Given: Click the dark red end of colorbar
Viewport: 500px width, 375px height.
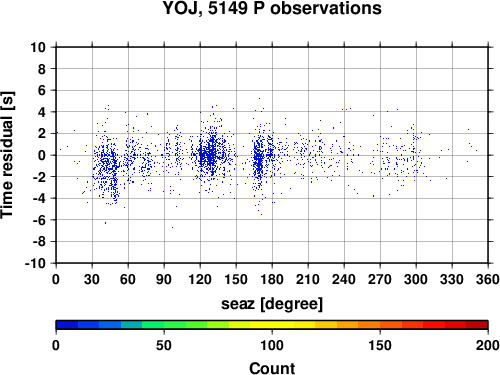Looking at the screenshot, I should point(477,325).
